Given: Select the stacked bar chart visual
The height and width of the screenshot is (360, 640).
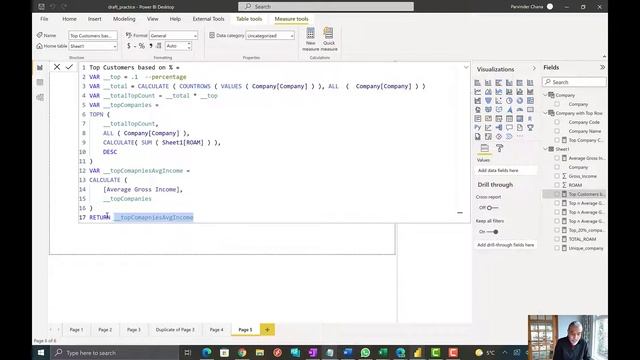Looking at the screenshot, I should click(478, 83).
